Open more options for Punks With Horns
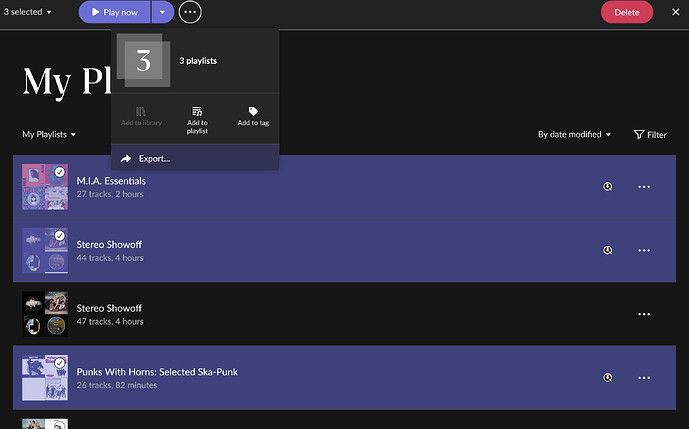The width and height of the screenshot is (689, 429). 644,378
